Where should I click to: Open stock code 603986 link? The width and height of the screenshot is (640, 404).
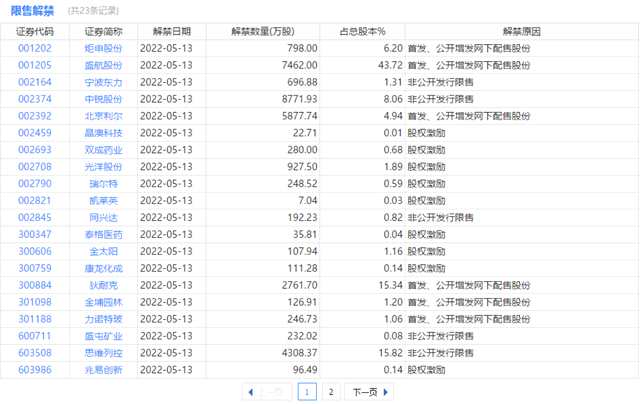[35, 370]
